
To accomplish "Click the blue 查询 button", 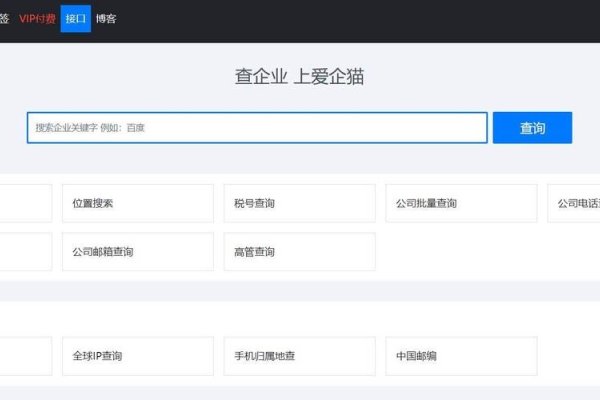I will [x=532, y=128].
